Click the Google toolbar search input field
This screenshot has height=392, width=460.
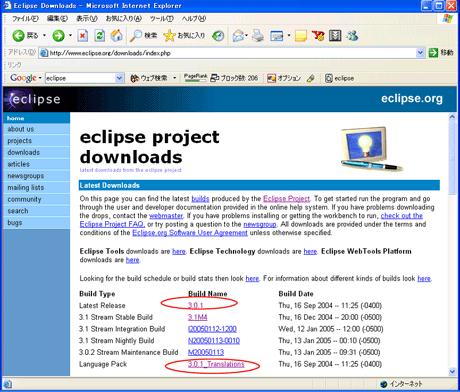81,78
